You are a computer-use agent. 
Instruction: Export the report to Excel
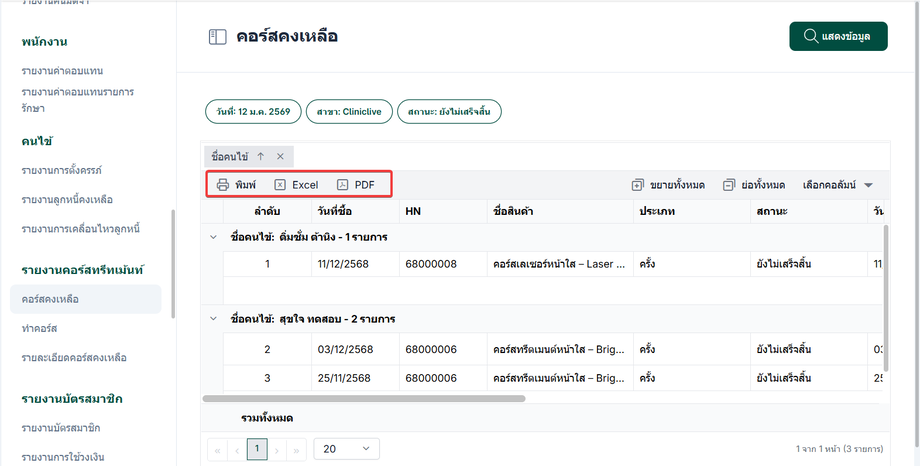296,185
